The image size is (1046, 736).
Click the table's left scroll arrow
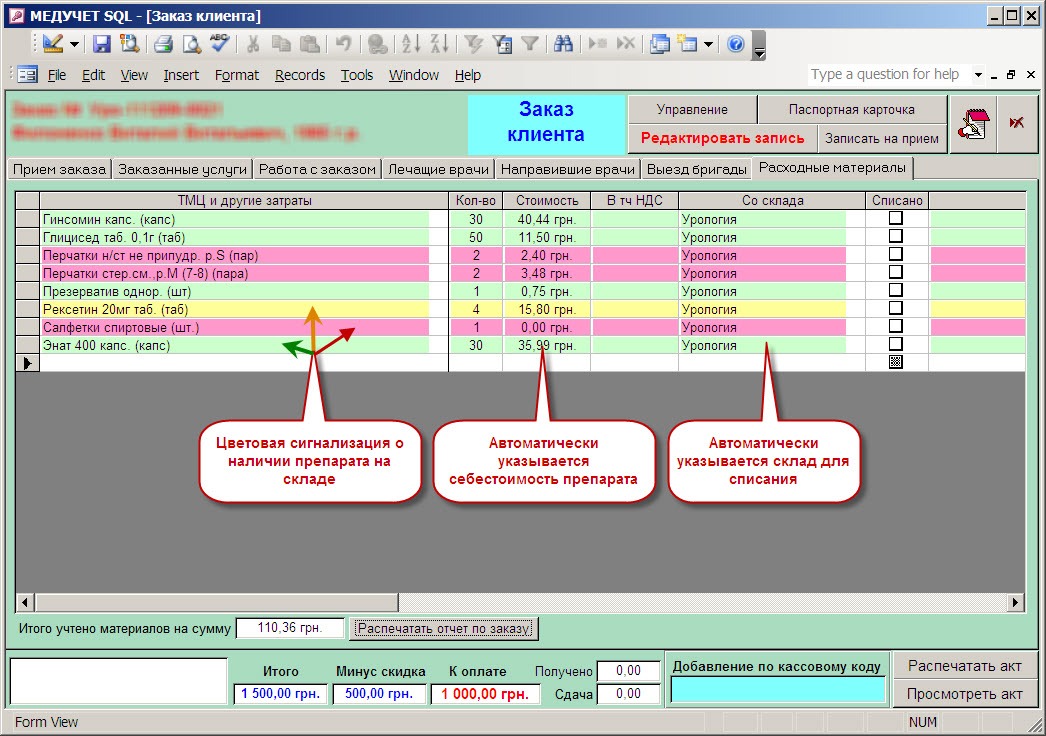pyautogui.click(x=25, y=603)
